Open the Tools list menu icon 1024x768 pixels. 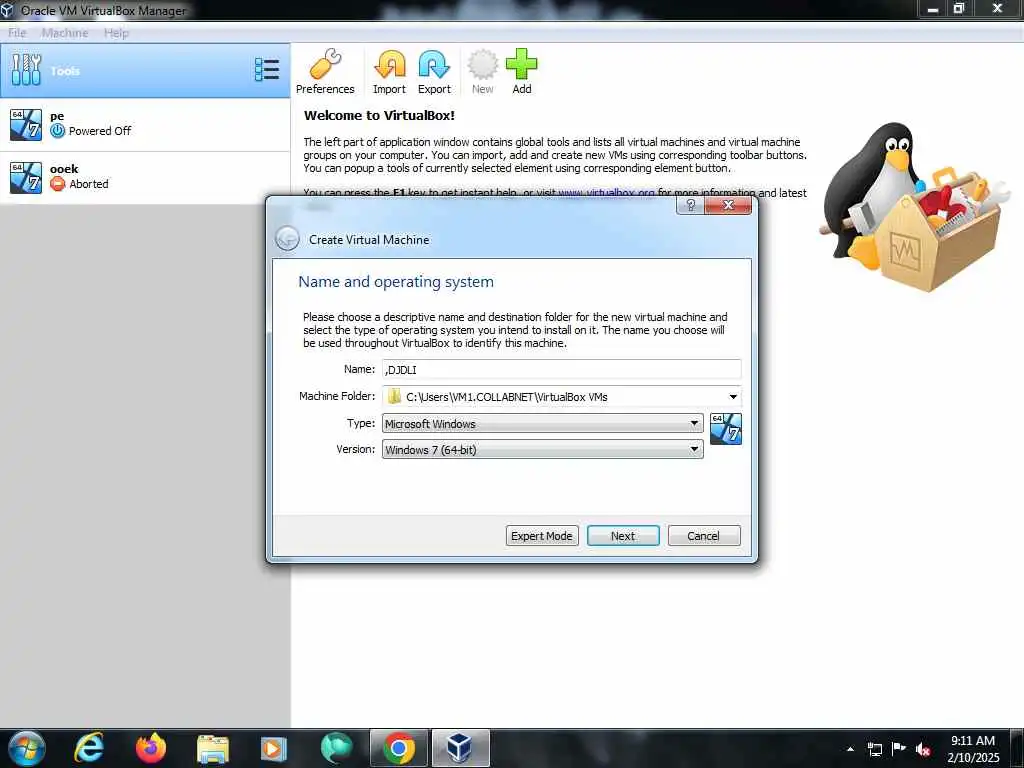point(267,70)
